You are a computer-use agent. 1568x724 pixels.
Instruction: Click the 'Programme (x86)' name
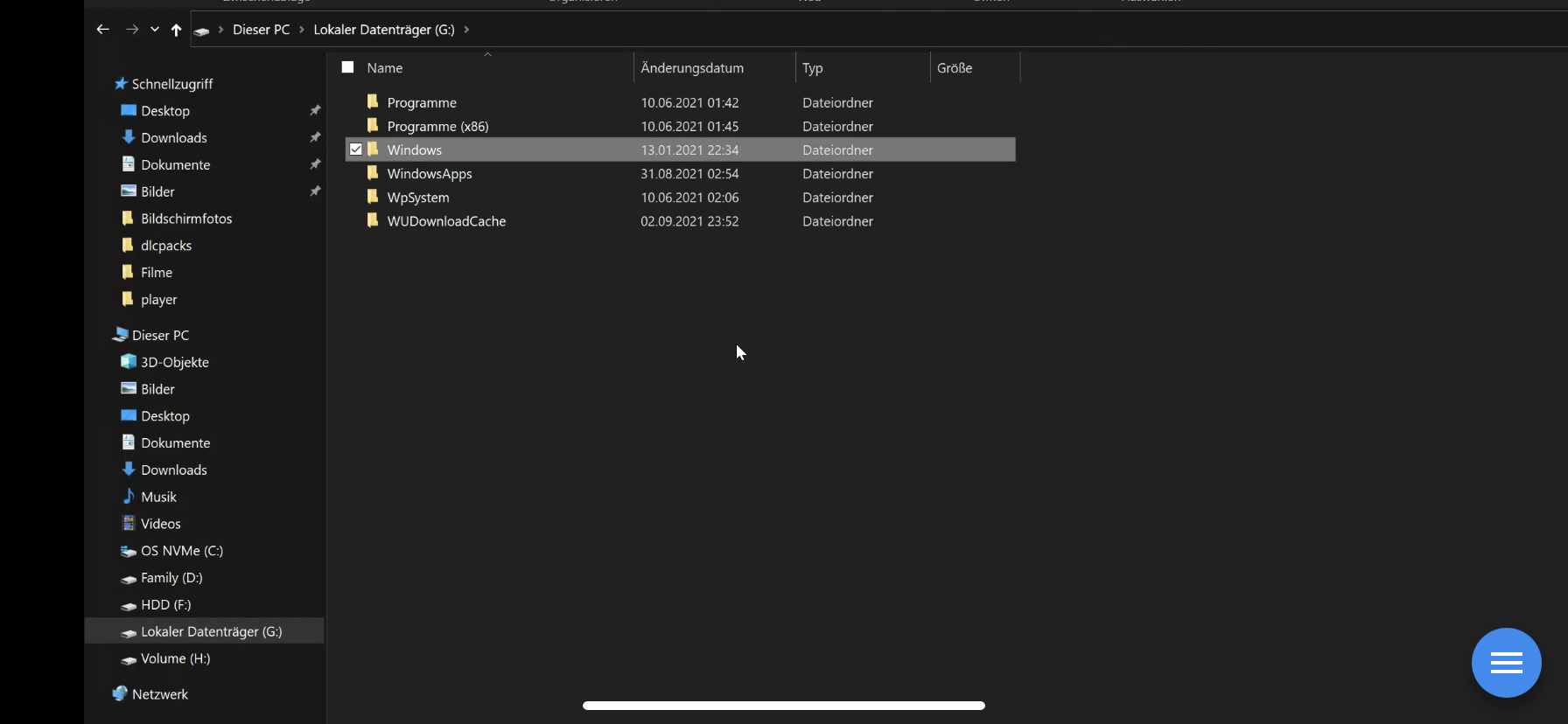pos(438,127)
